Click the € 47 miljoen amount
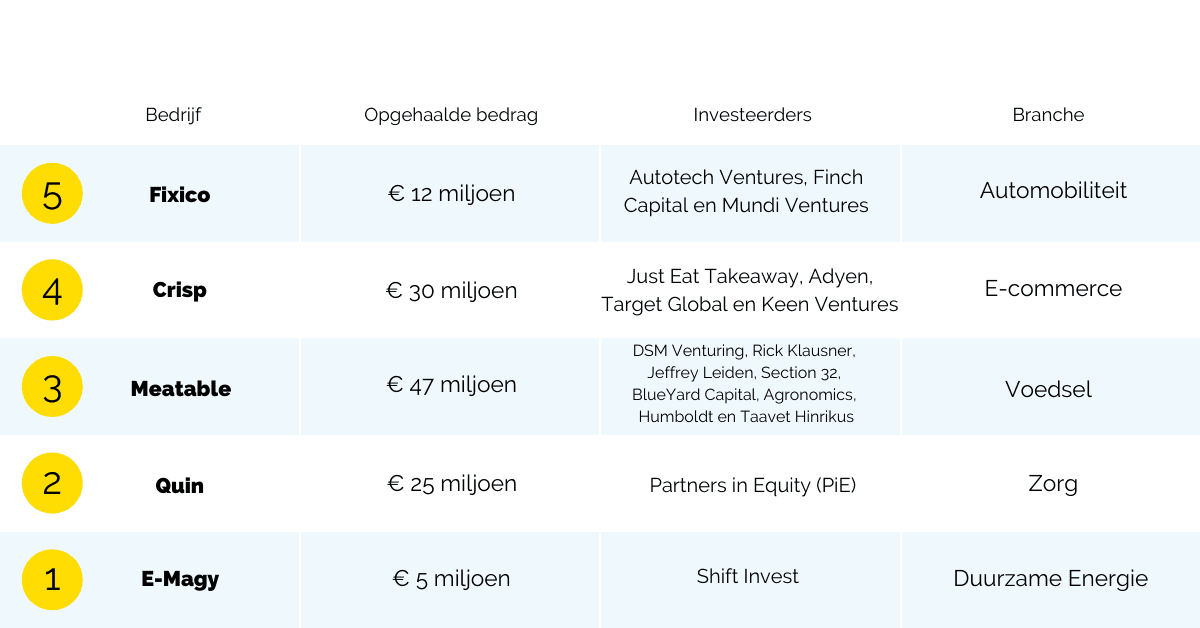Image resolution: width=1200 pixels, height=628 pixels. click(452, 385)
